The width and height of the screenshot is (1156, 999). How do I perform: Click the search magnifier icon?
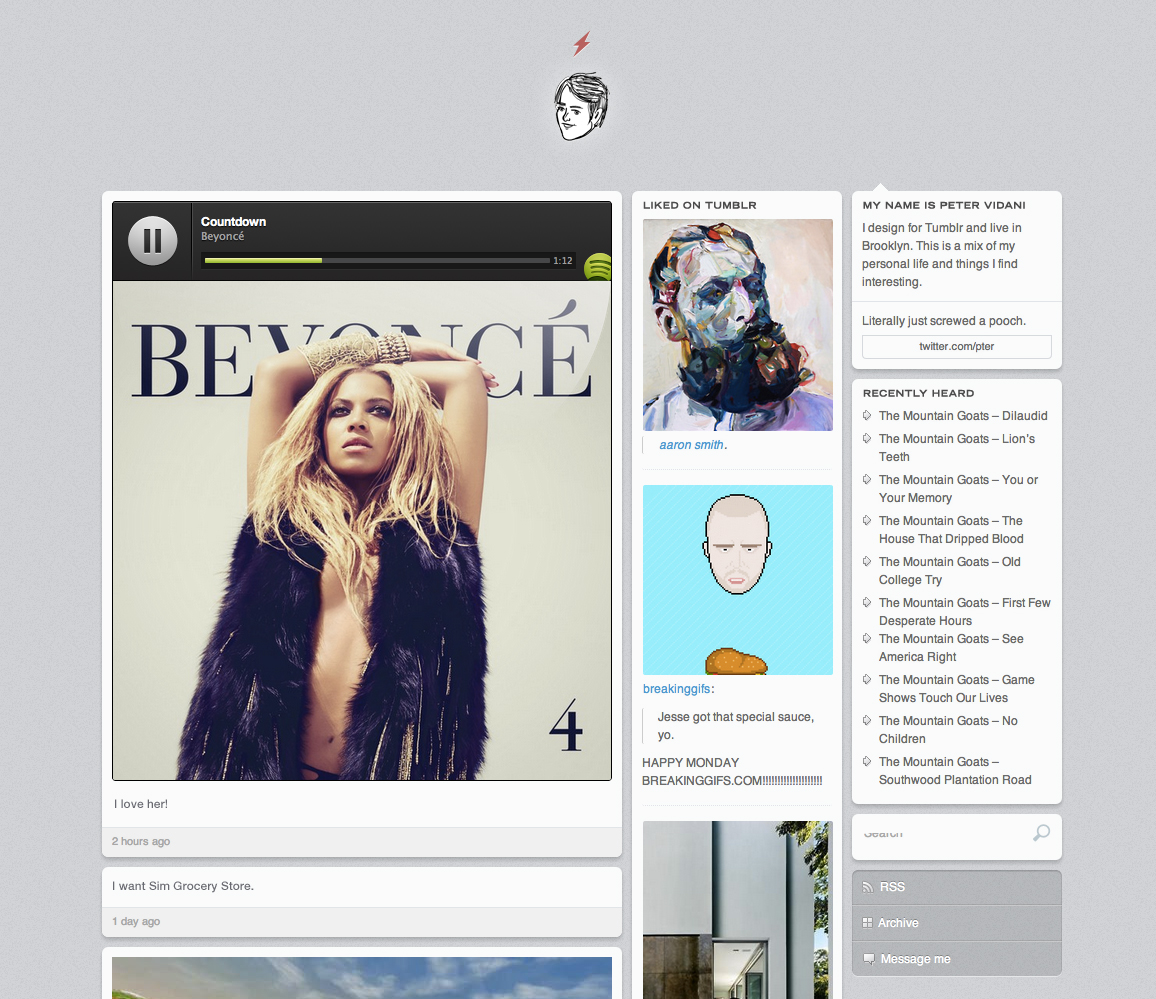point(1041,833)
